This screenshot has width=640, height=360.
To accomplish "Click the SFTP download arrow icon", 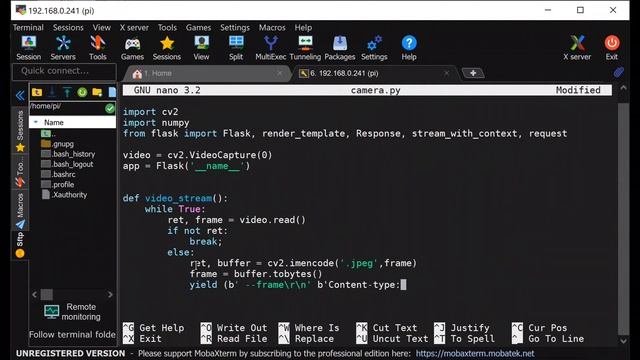I will tap(52, 93).
